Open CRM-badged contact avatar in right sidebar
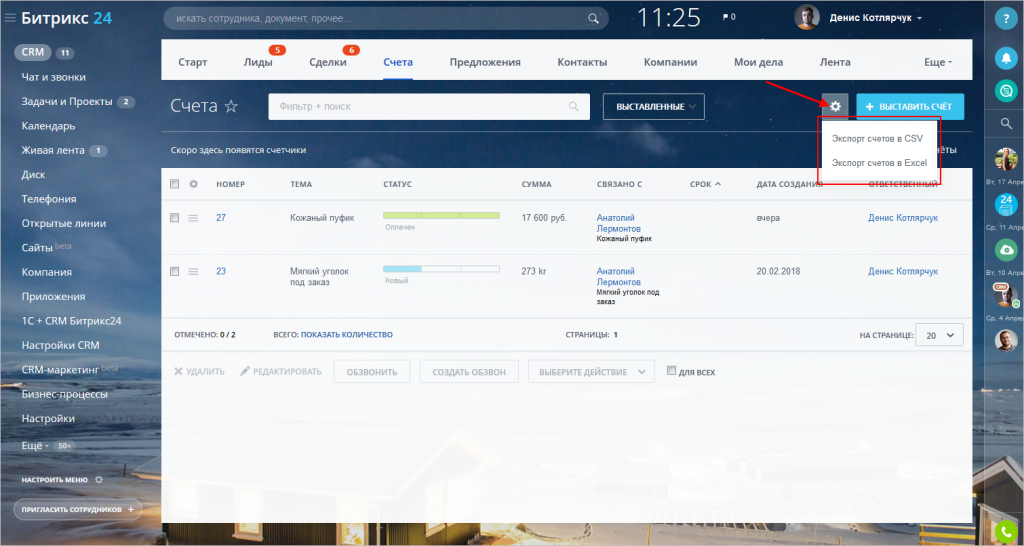 point(1006,295)
